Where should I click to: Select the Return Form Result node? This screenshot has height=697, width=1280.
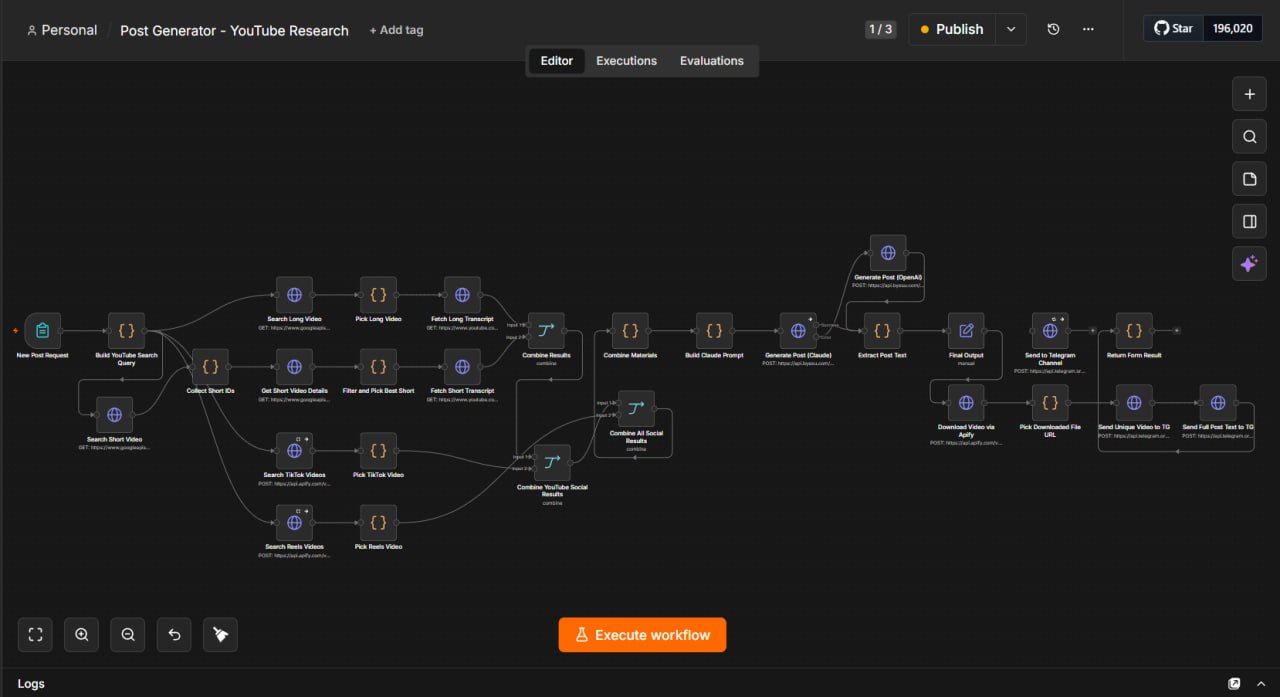click(1134, 331)
